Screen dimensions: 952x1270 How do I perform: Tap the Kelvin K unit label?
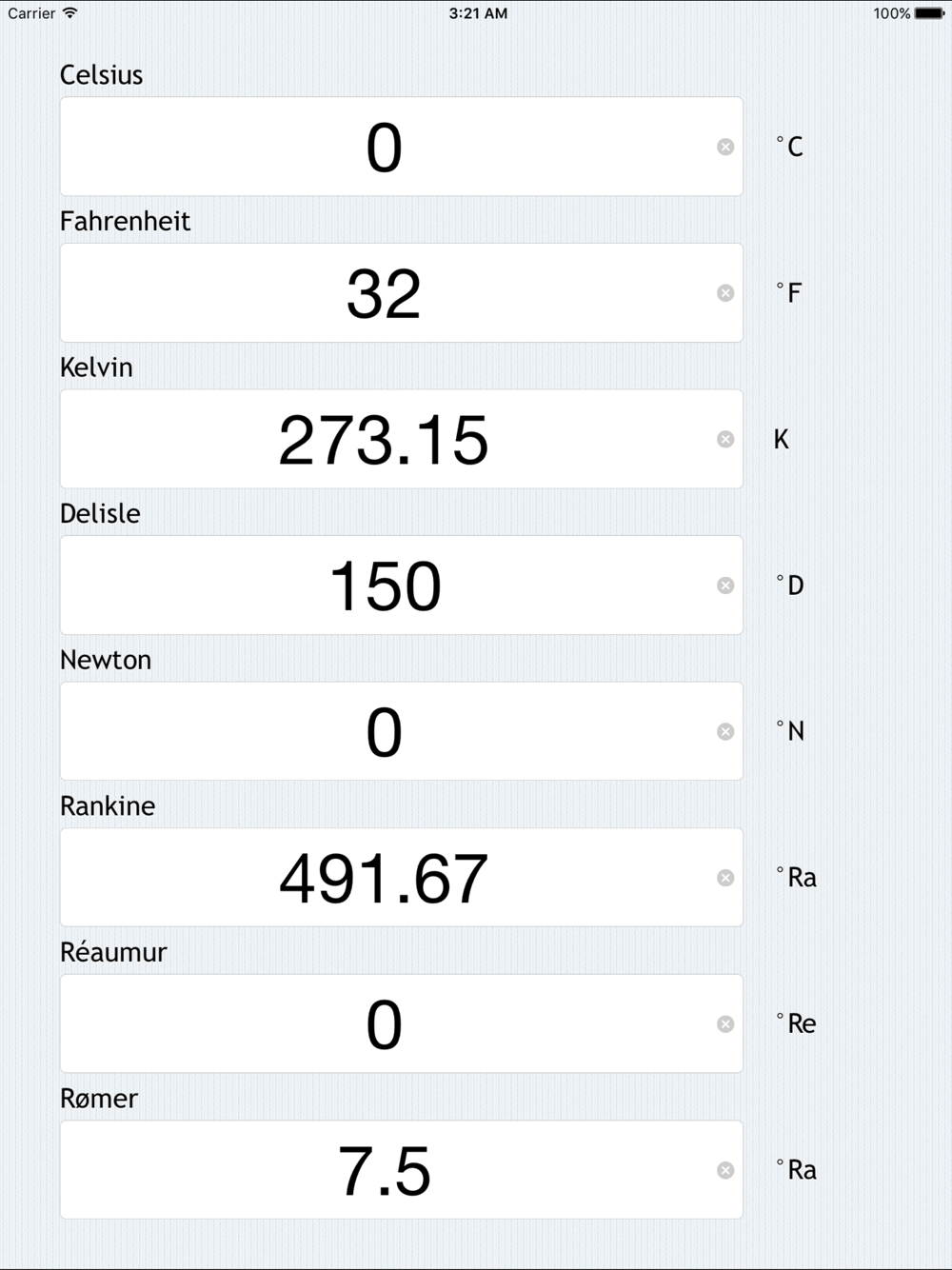[x=782, y=439]
